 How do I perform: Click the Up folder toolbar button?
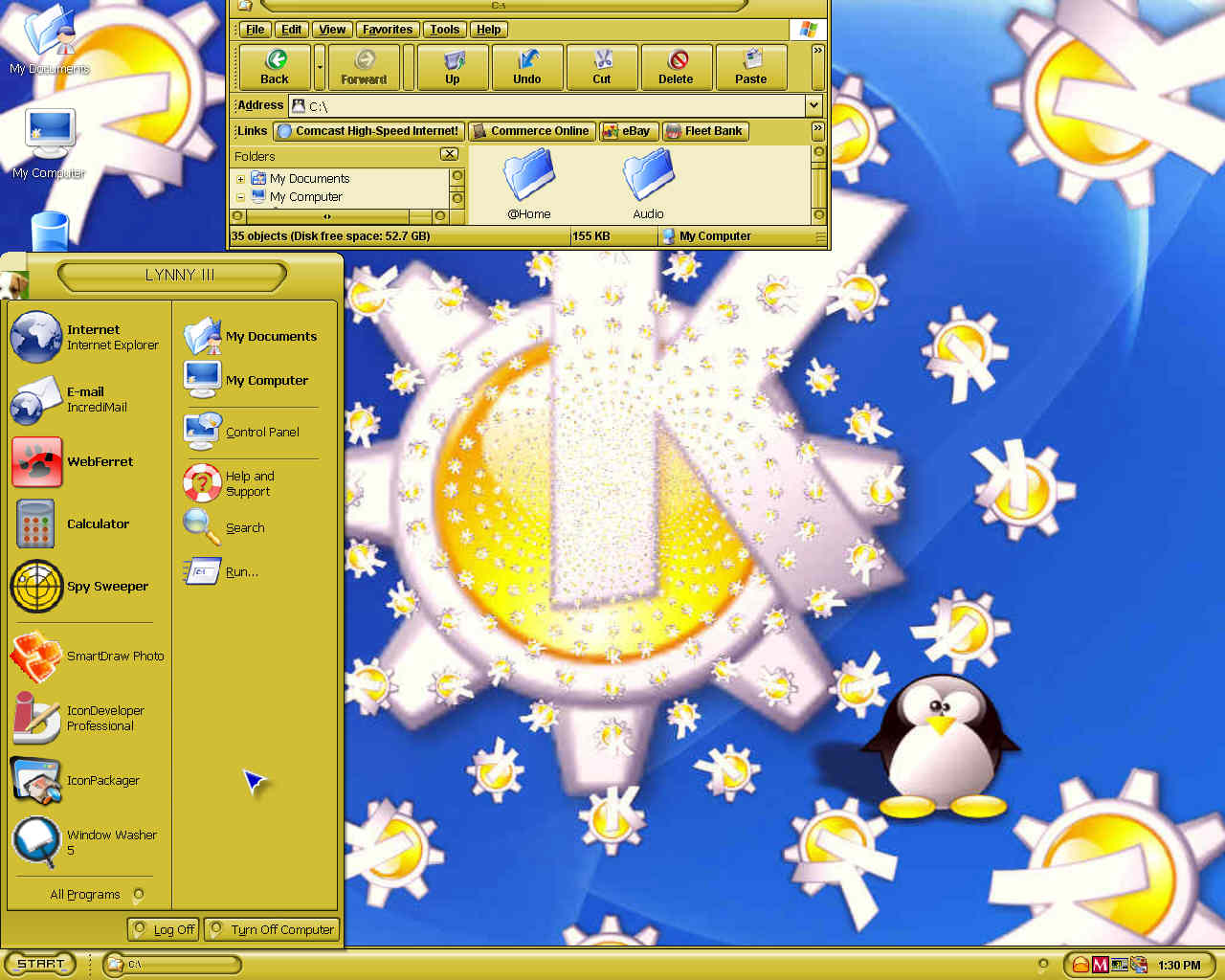[453, 68]
